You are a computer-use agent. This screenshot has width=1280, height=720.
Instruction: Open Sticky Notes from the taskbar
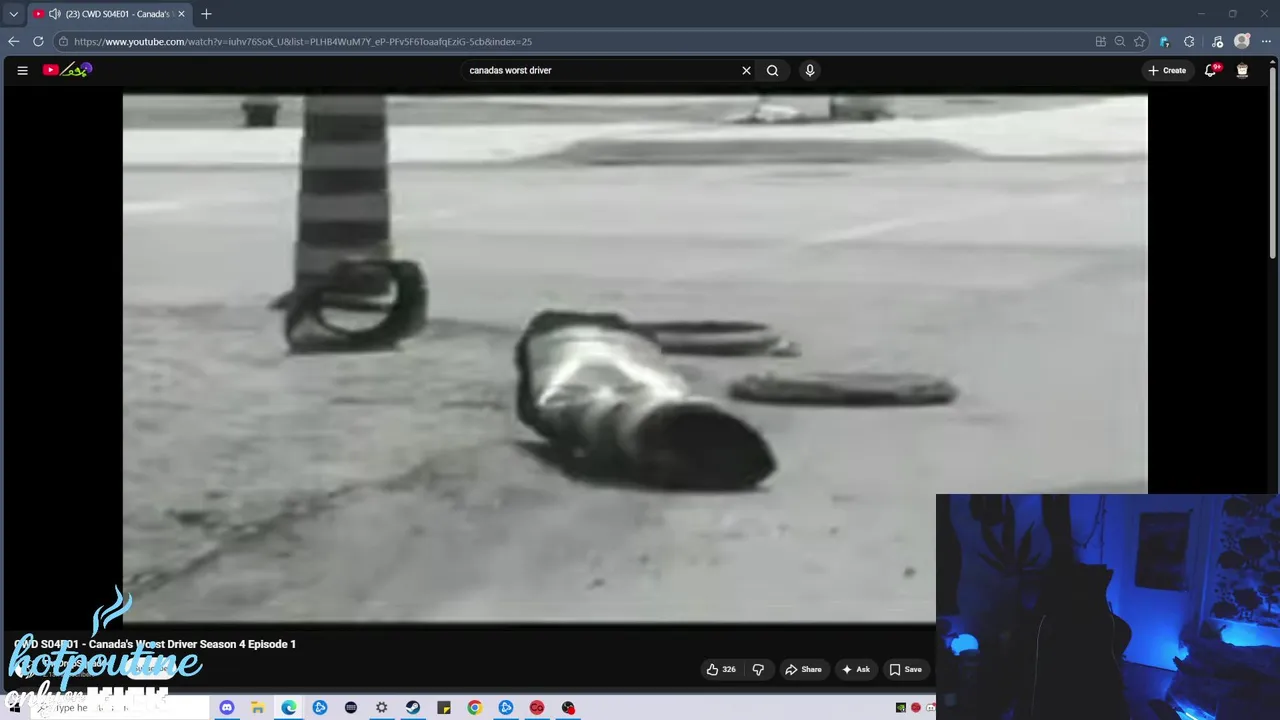coord(443,707)
